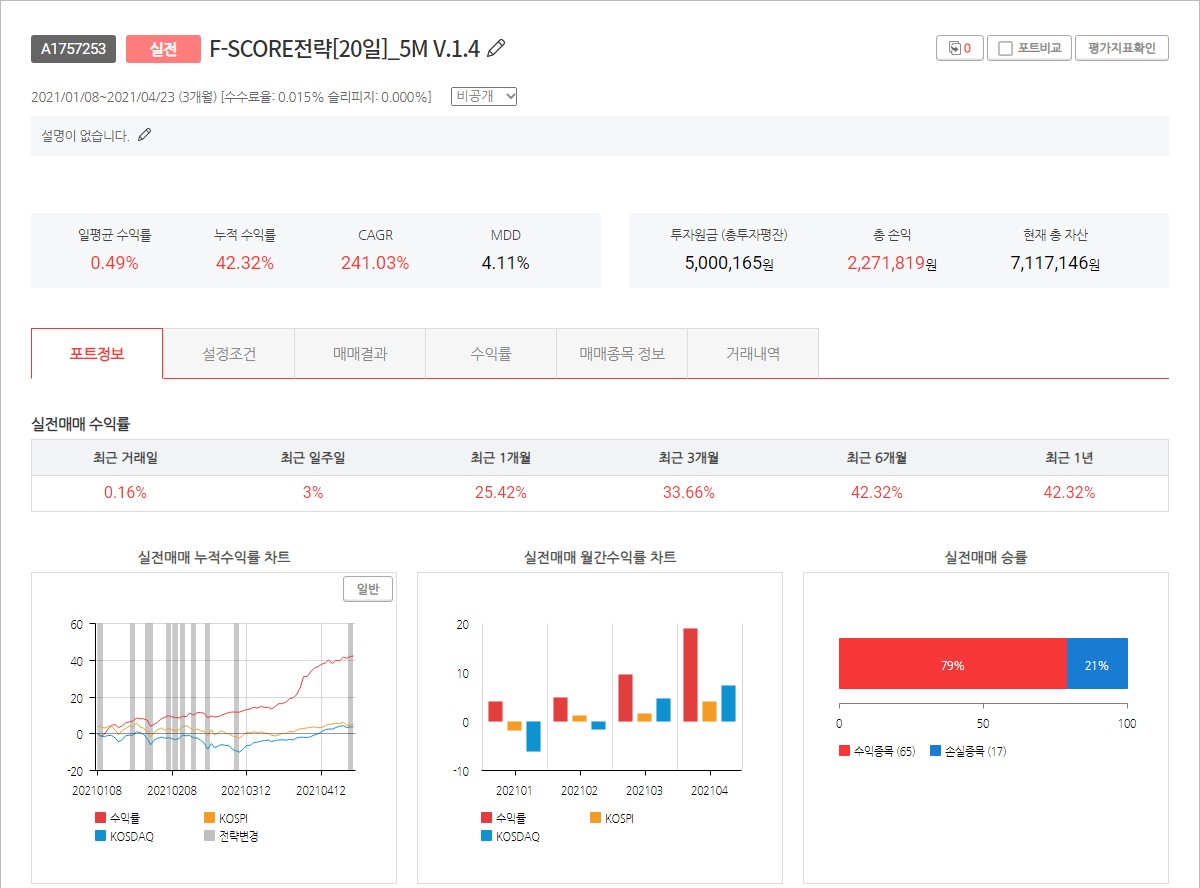This screenshot has height=888, width=1200.
Task: Click the MDD value 4.11%
Action: (506, 263)
